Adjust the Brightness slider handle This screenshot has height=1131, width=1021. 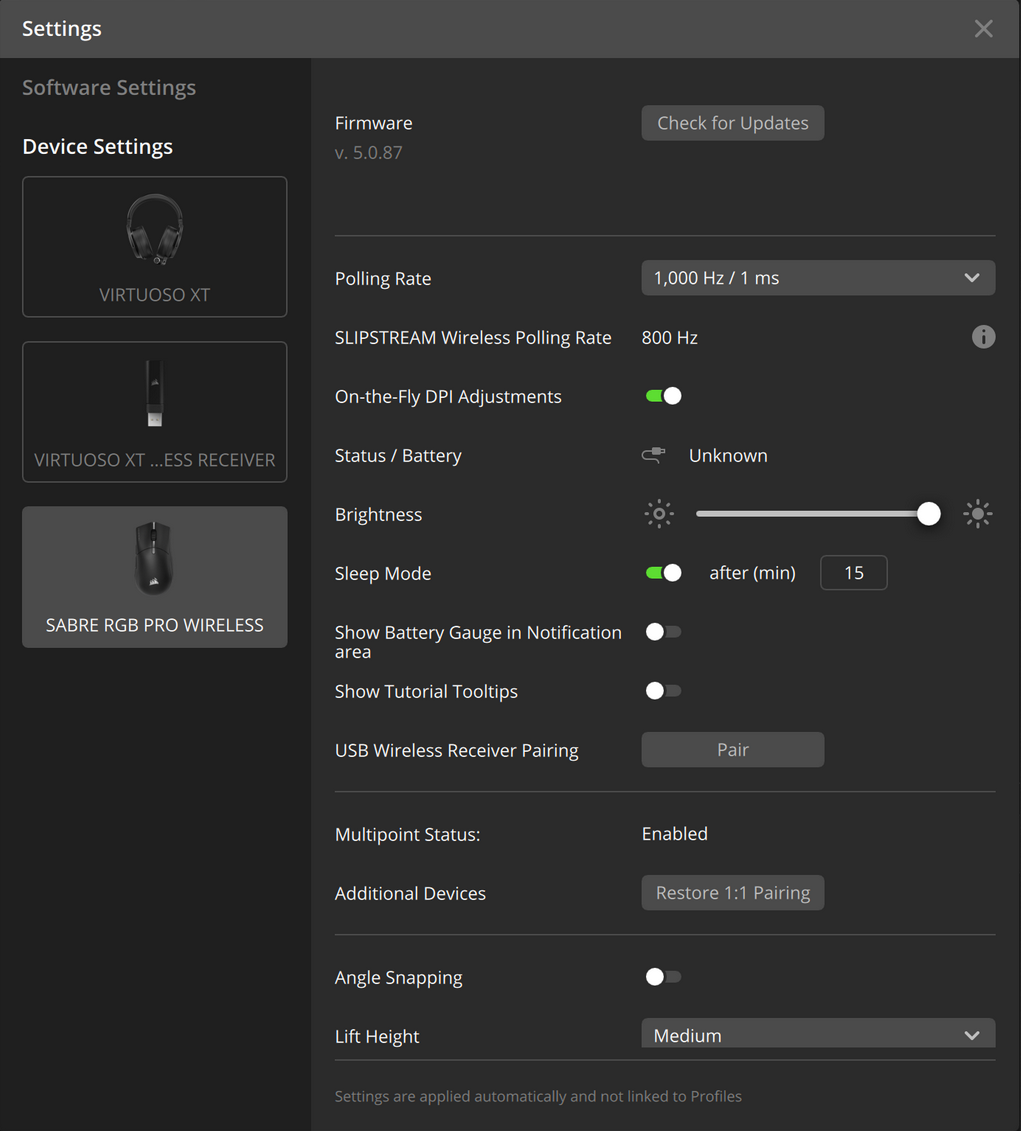click(928, 513)
